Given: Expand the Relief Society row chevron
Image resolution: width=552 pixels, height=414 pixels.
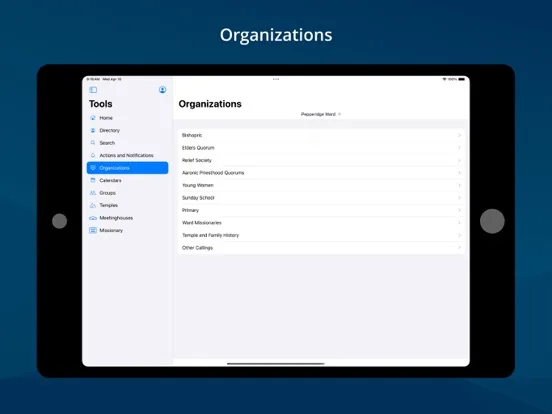Looking at the screenshot, I should click(459, 160).
